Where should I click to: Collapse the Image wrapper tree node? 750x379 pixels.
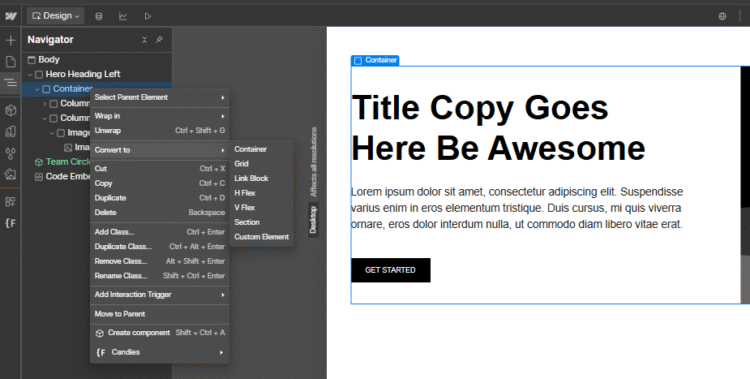click(x=52, y=133)
